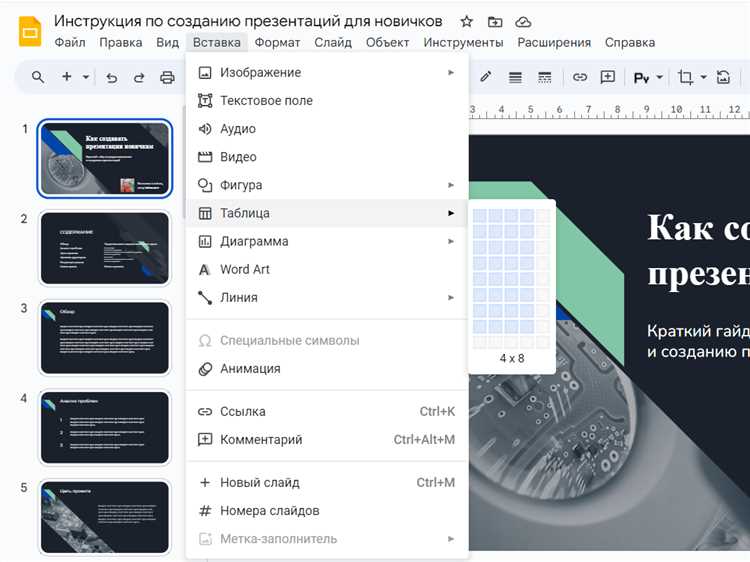Choose Текстовое поле from Insert menu
Viewport: 750px width, 562px height.
pyautogui.click(x=327, y=100)
